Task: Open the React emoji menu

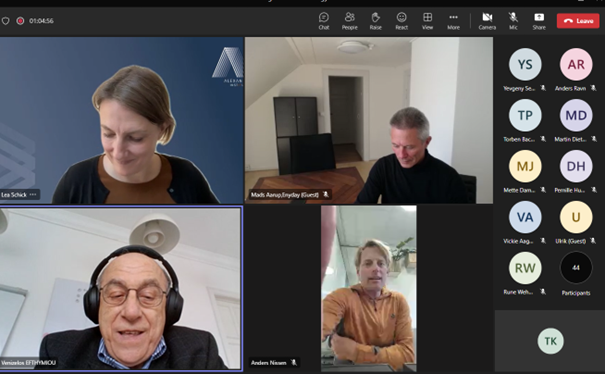Action: [x=402, y=21]
